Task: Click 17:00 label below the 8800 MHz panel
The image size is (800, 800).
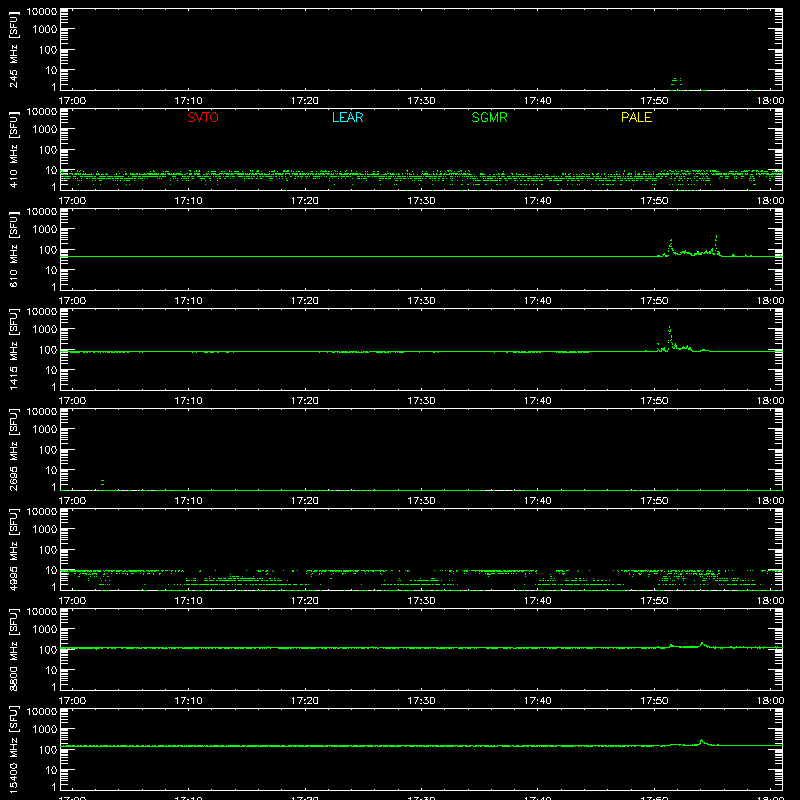Action: click(72, 701)
